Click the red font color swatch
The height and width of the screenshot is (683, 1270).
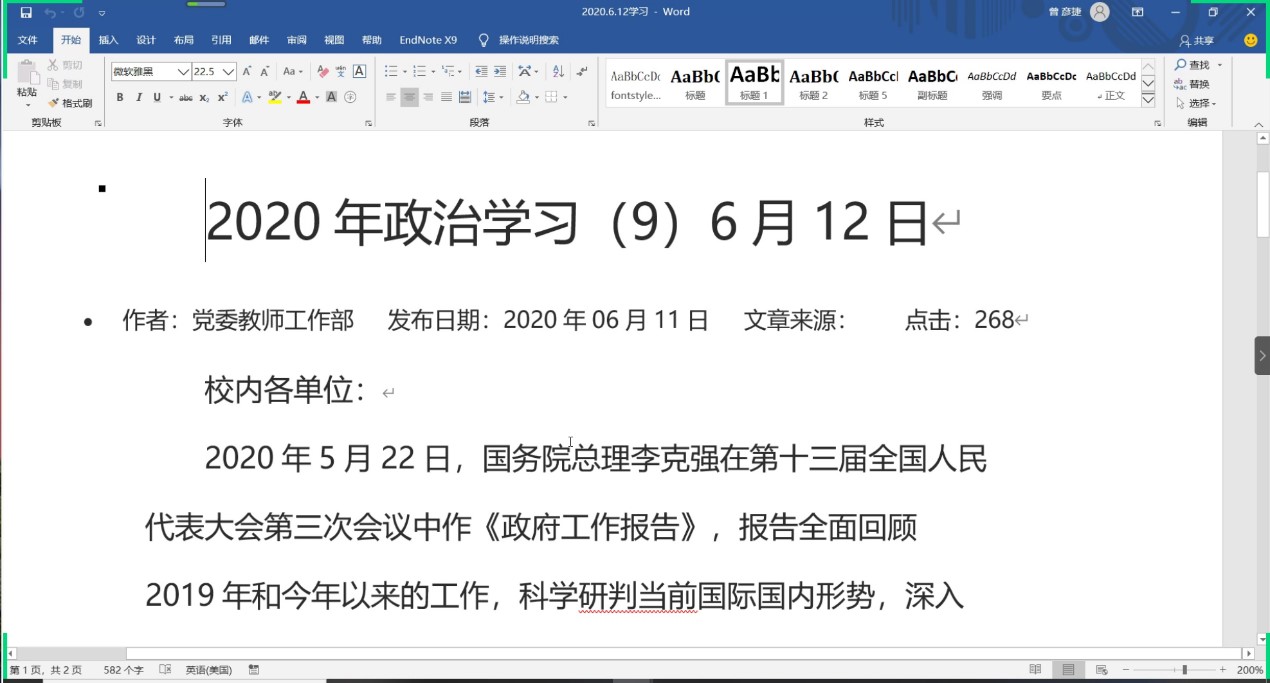303,98
